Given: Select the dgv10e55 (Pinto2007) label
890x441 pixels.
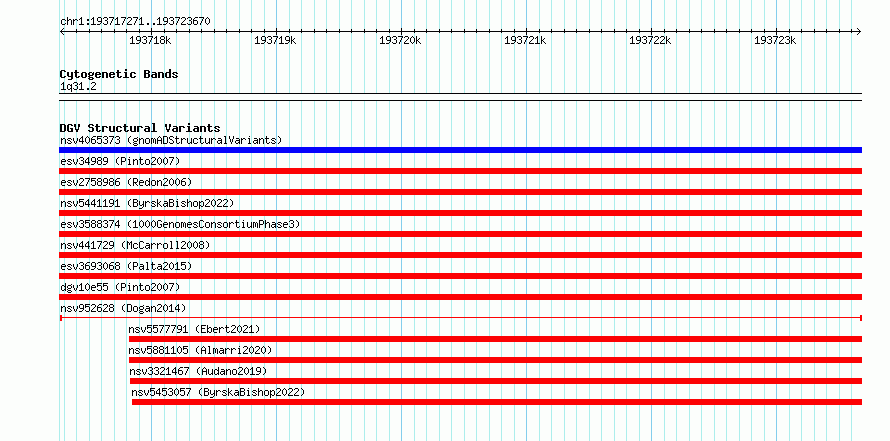Looking at the screenshot, I should (120, 287).
